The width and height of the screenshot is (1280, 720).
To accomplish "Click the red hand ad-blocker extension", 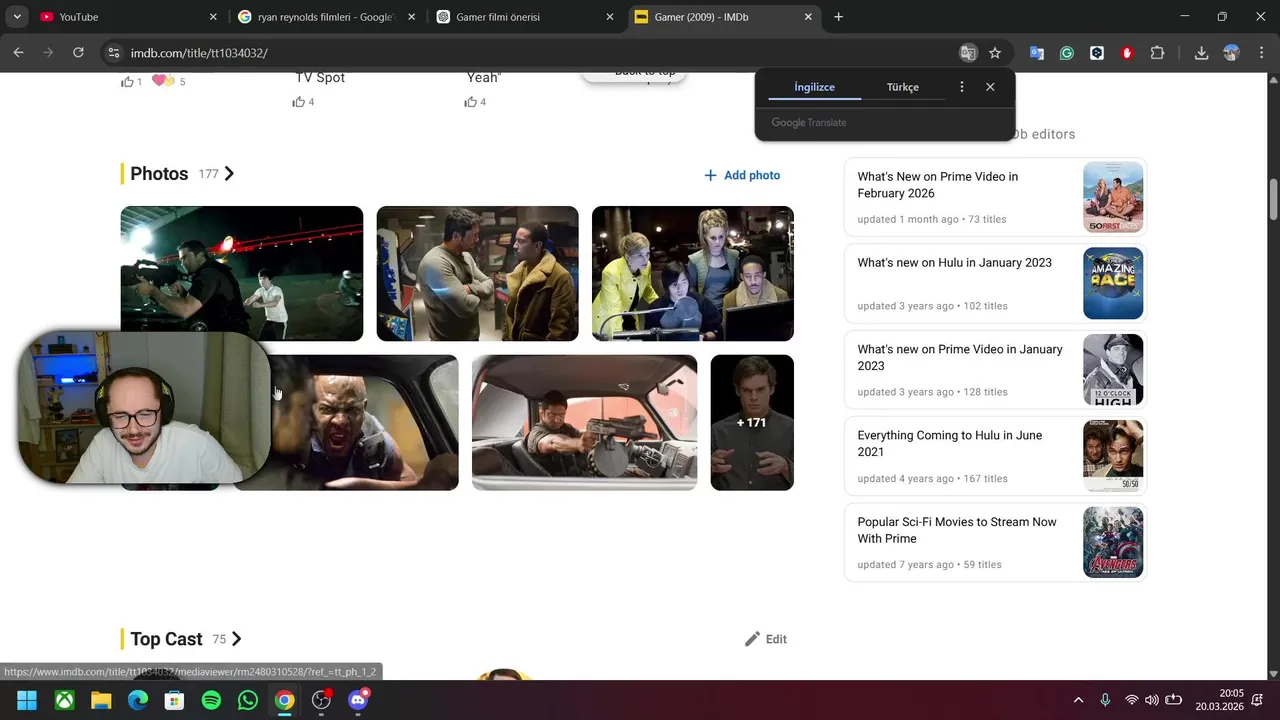I will (1127, 53).
